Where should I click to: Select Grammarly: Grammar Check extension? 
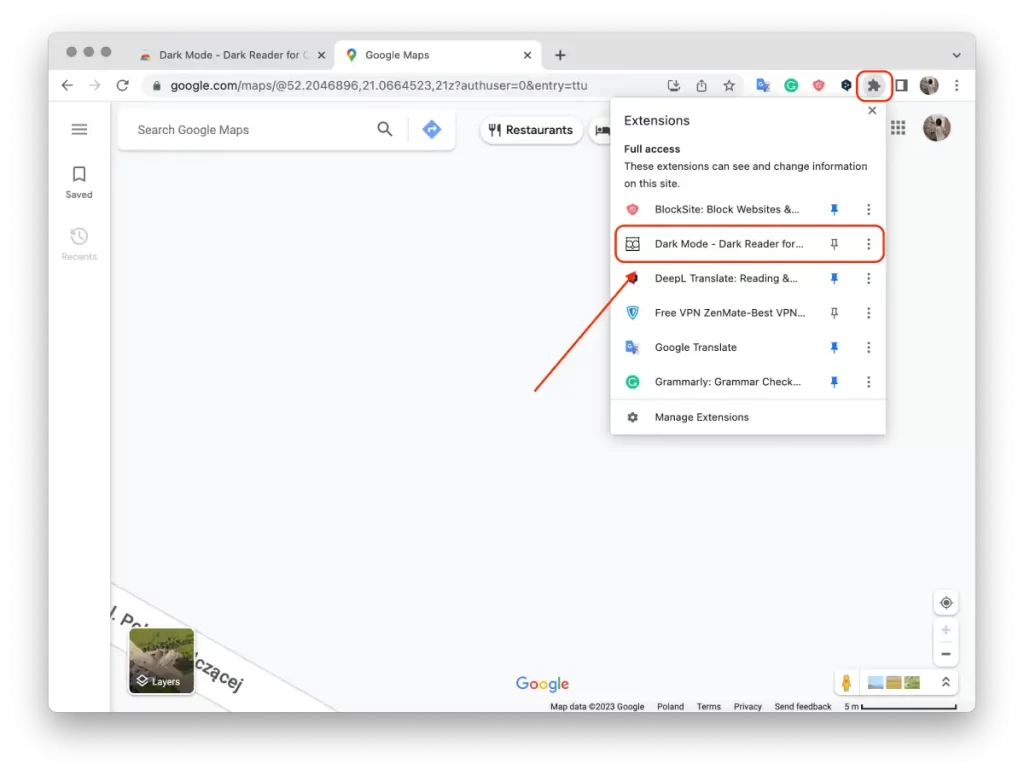point(728,382)
